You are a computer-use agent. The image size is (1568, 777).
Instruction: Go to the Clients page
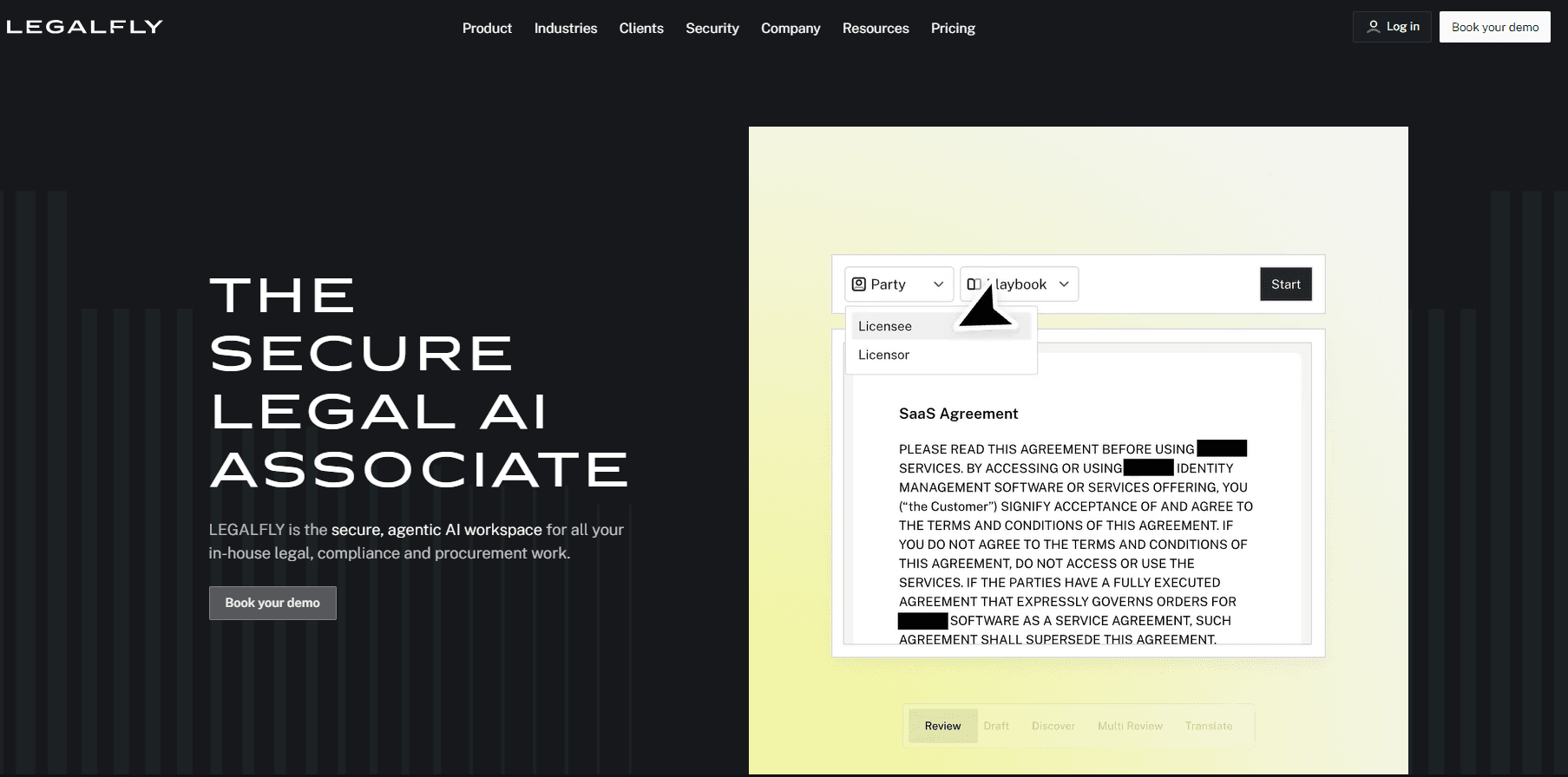(641, 28)
